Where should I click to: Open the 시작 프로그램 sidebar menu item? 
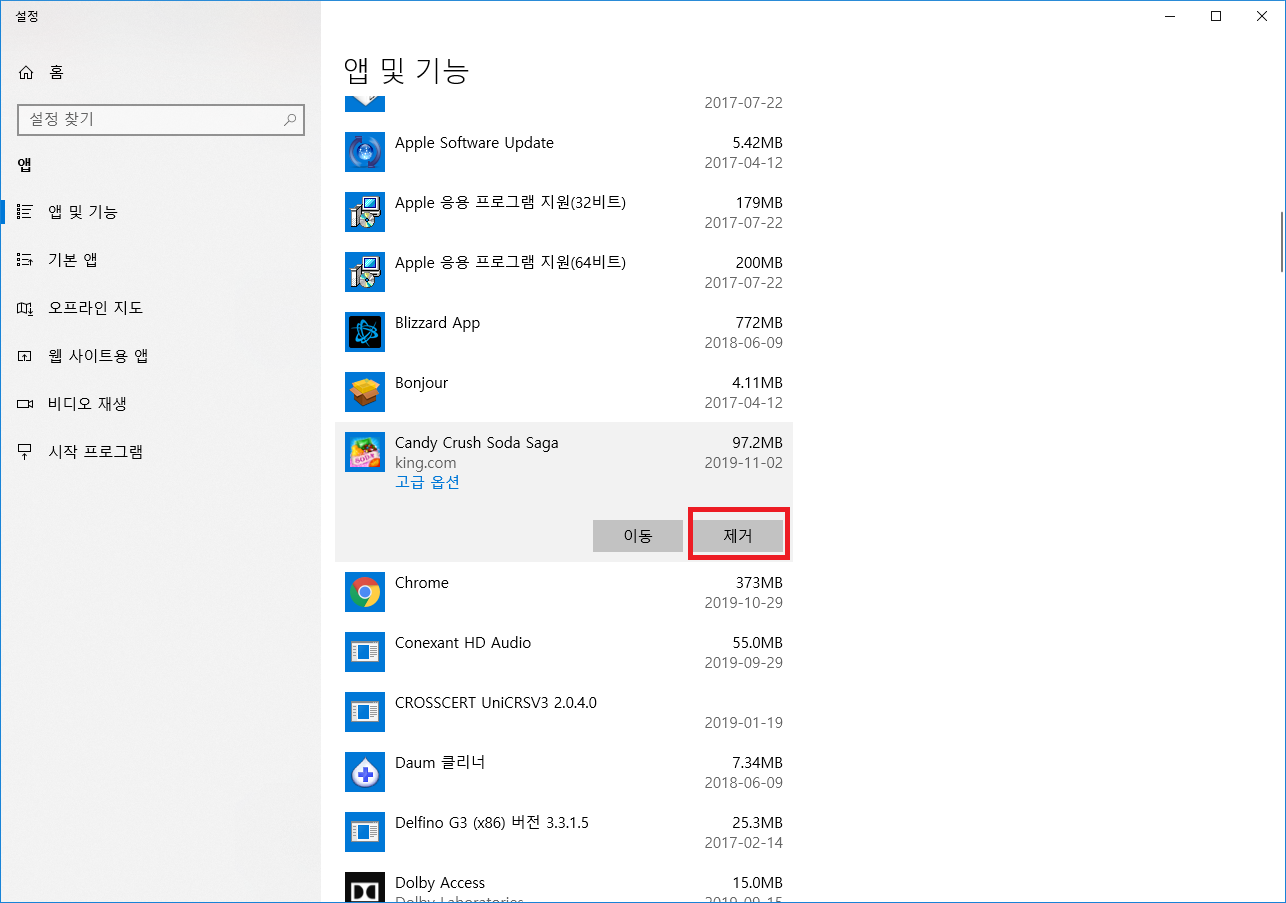(160, 452)
